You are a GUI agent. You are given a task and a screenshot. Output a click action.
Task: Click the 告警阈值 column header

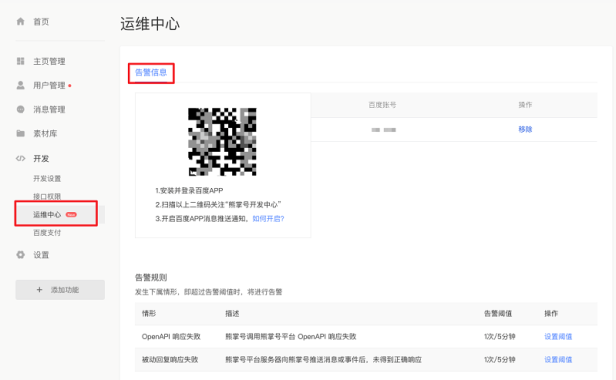(498, 314)
